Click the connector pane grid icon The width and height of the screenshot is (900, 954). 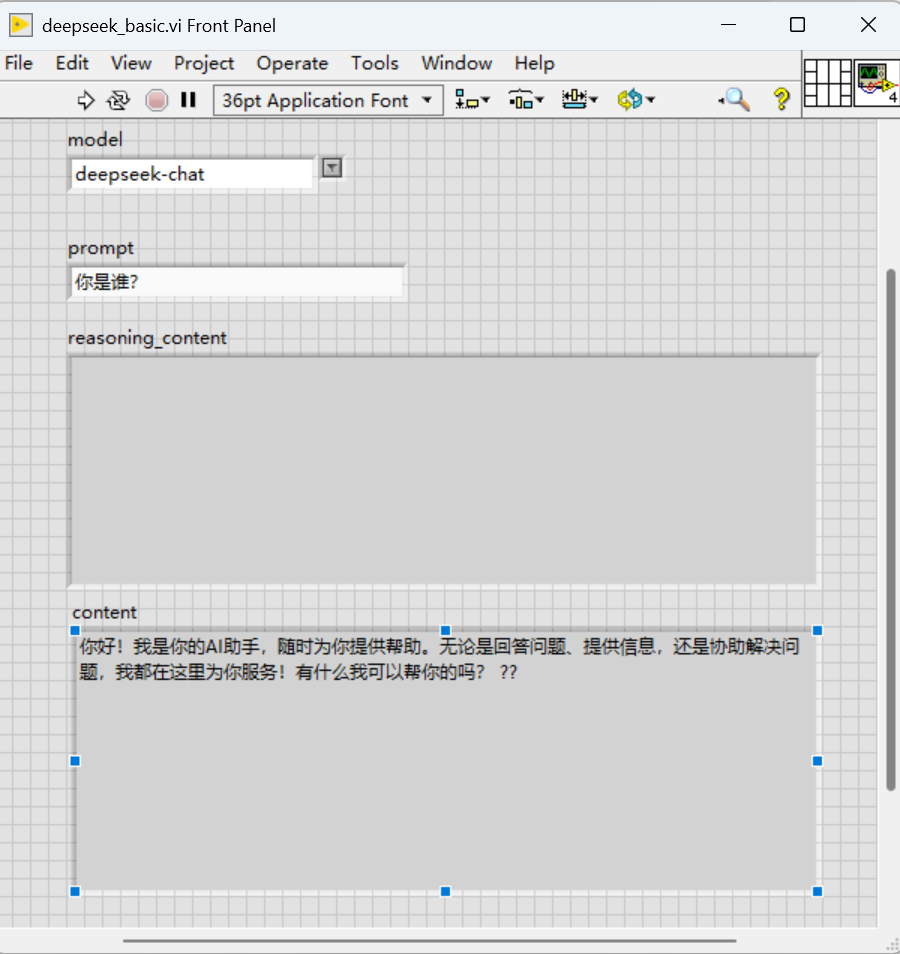(x=828, y=82)
